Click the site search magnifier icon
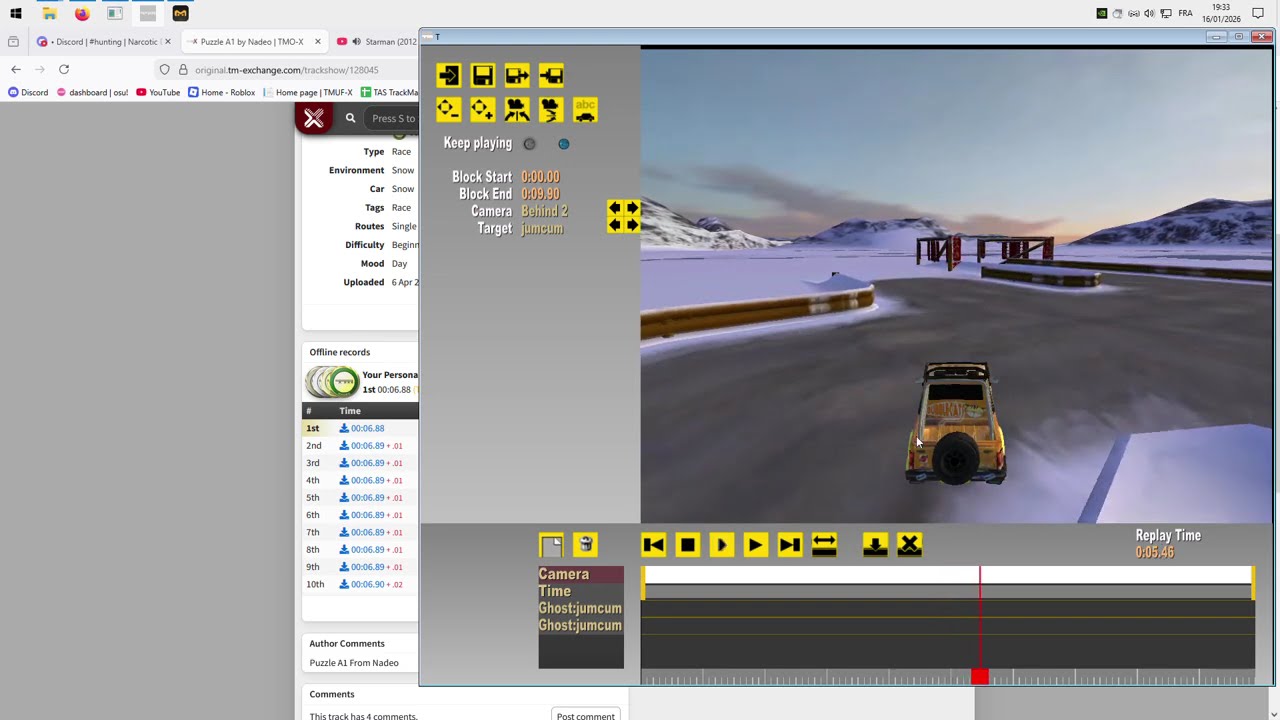Image resolution: width=1280 pixels, height=720 pixels. (350, 118)
